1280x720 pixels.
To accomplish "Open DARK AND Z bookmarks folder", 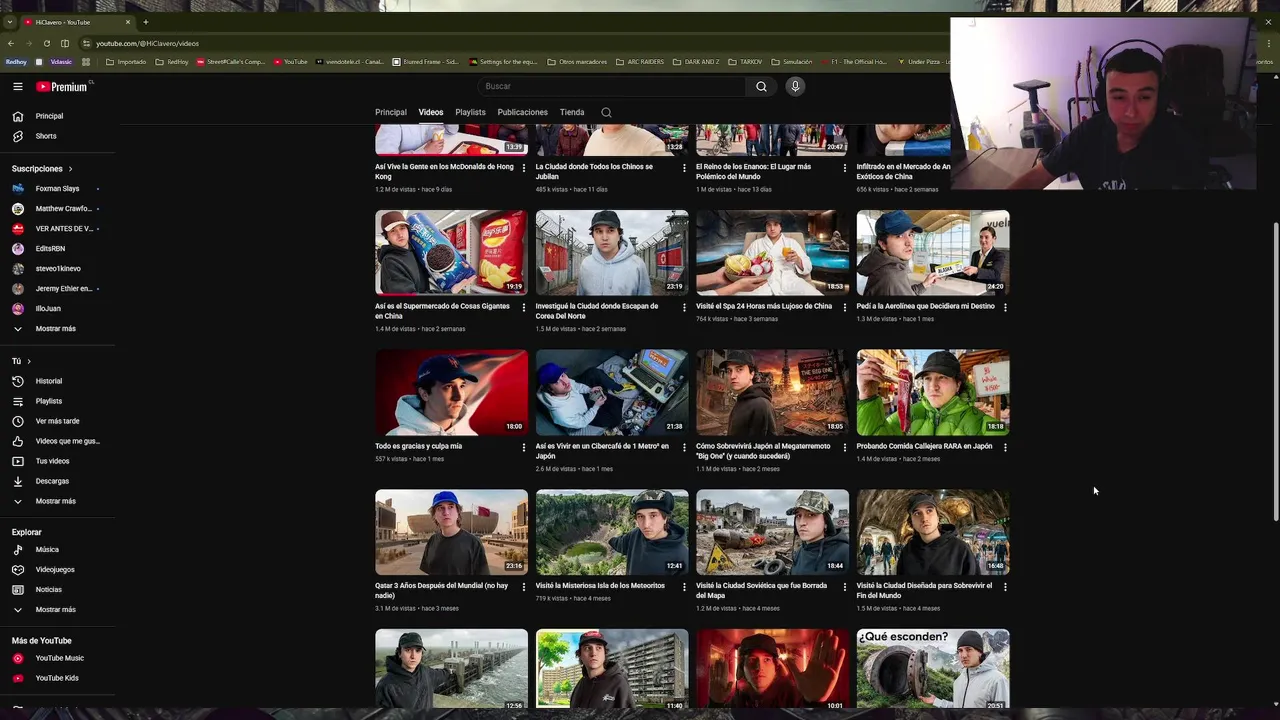I will (x=696, y=62).
